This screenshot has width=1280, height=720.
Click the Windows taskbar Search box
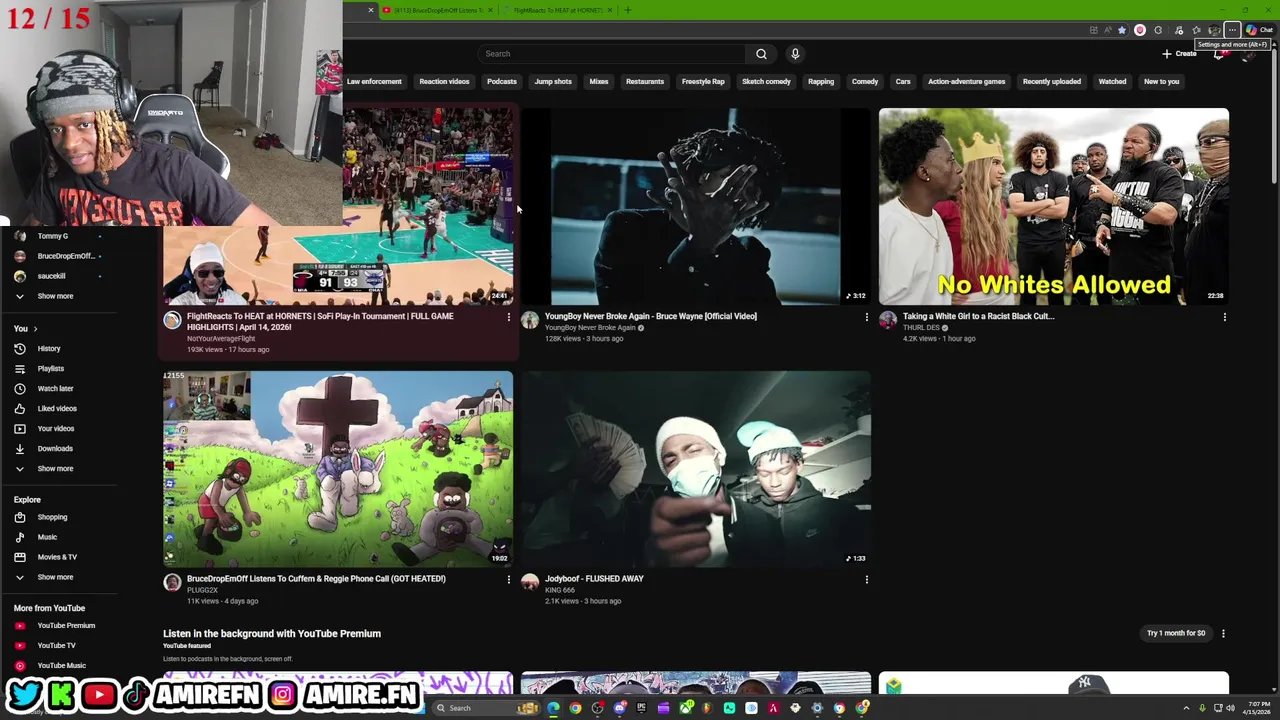[486, 708]
